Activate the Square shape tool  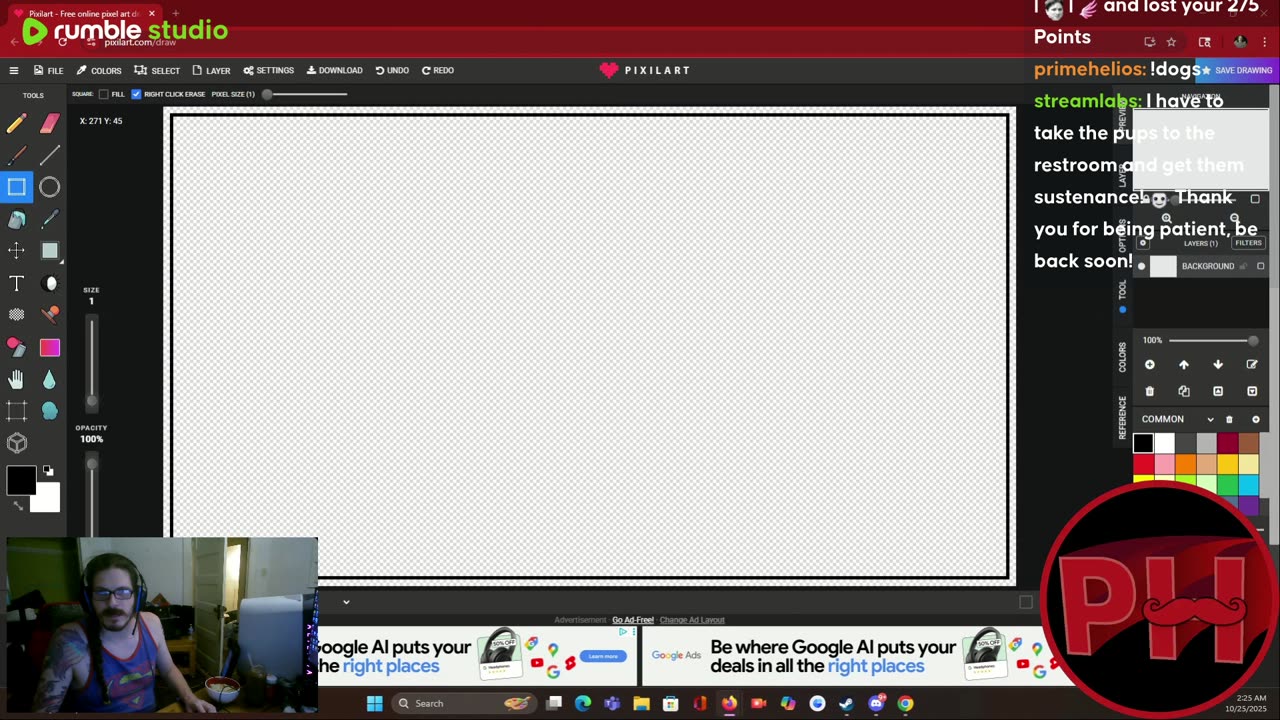click(x=16, y=187)
